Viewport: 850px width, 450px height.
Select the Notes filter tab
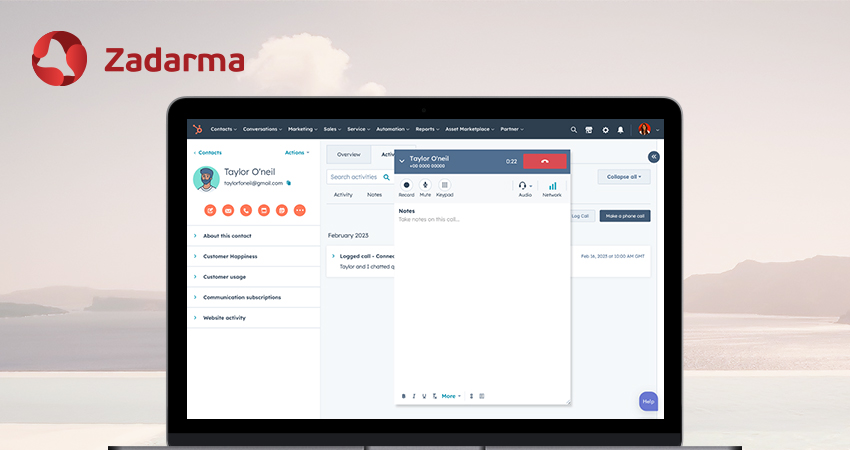click(375, 195)
